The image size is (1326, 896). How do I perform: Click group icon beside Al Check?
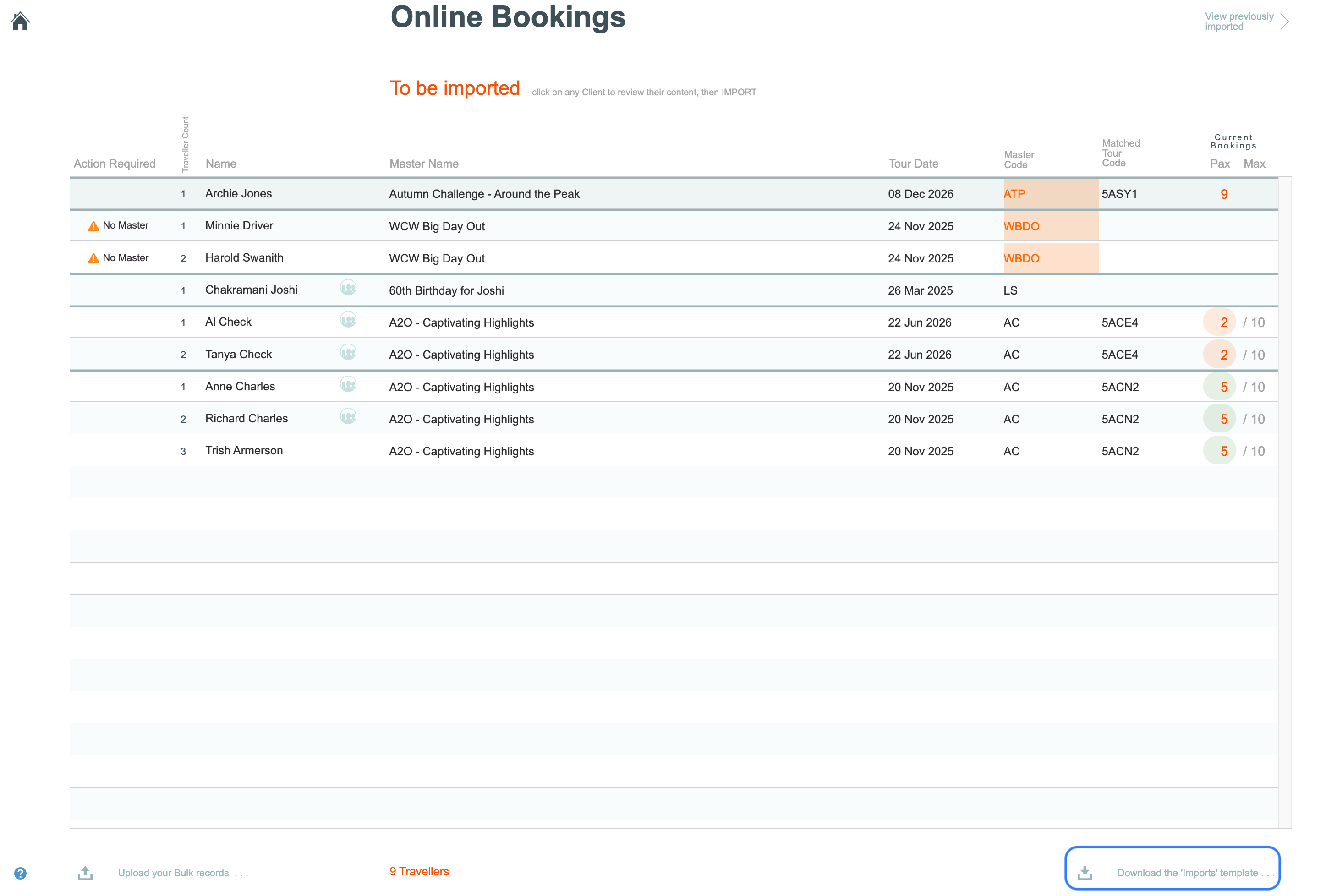348,319
